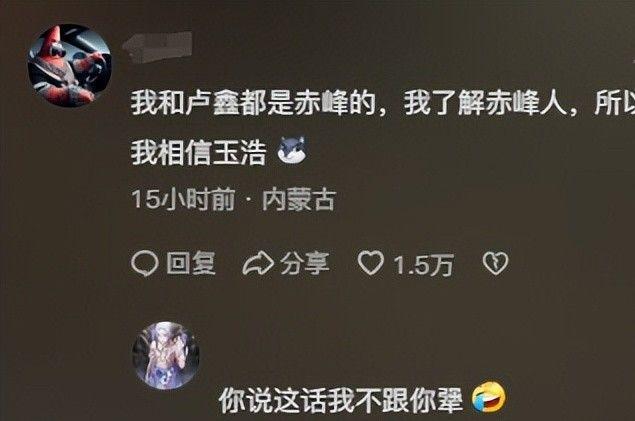This screenshot has width=635, height=421.
Task: Open the Patrick Star avatar's profile
Action: tap(69, 65)
